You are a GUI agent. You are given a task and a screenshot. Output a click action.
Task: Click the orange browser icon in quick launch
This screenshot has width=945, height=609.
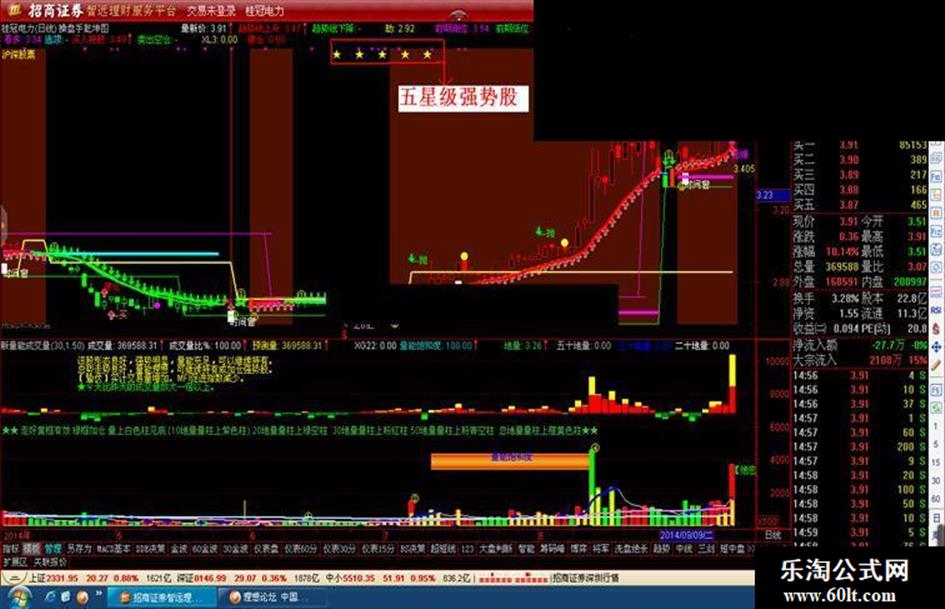tap(82, 597)
